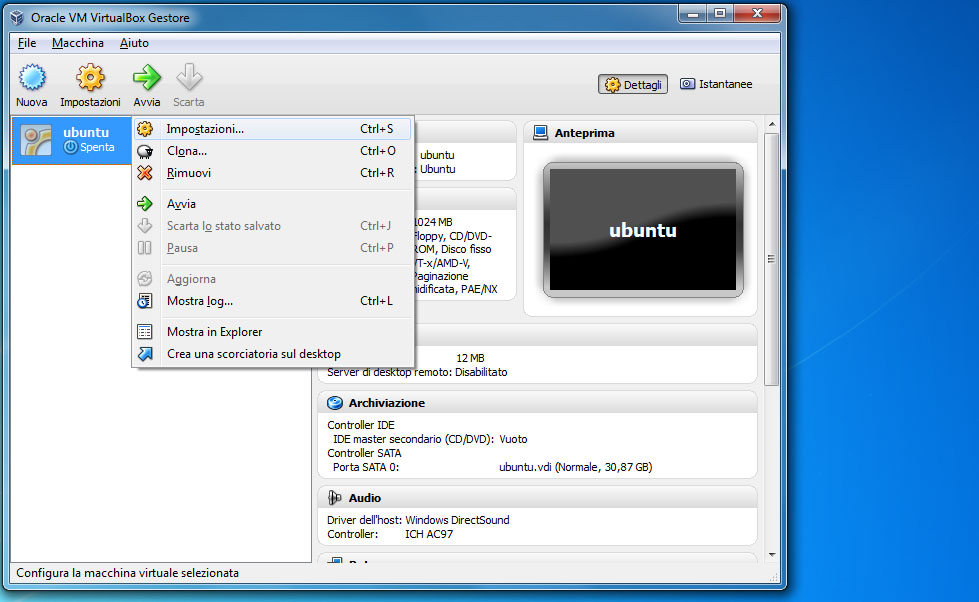The height and width of the screenshot is (602, 979).
Task: Click the ubuntu preview thumbnail
Action: pyautogui.click(x=643, y=230)
